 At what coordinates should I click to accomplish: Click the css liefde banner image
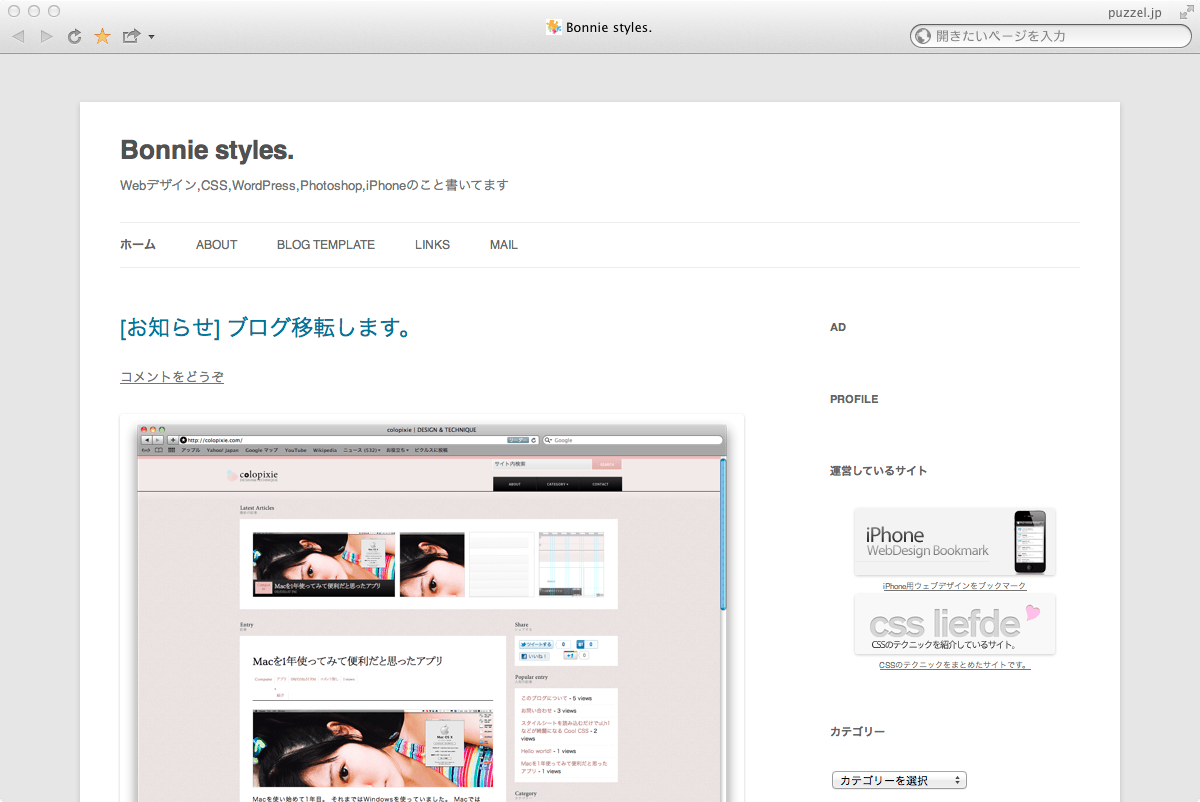[x=954, y=624]
